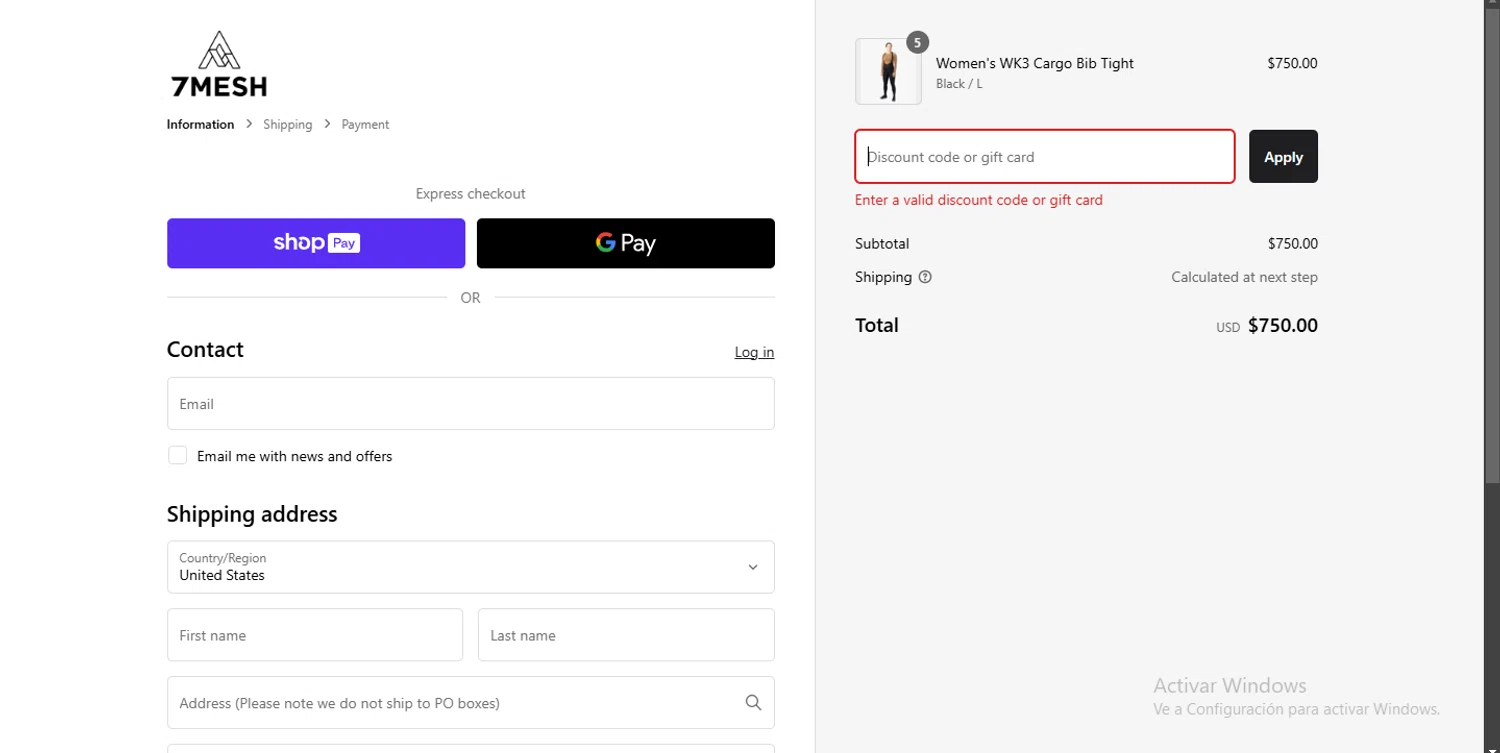Click the shipping info question mark icon
This screenshot has width=1500, height=753.
coord(925,277)
